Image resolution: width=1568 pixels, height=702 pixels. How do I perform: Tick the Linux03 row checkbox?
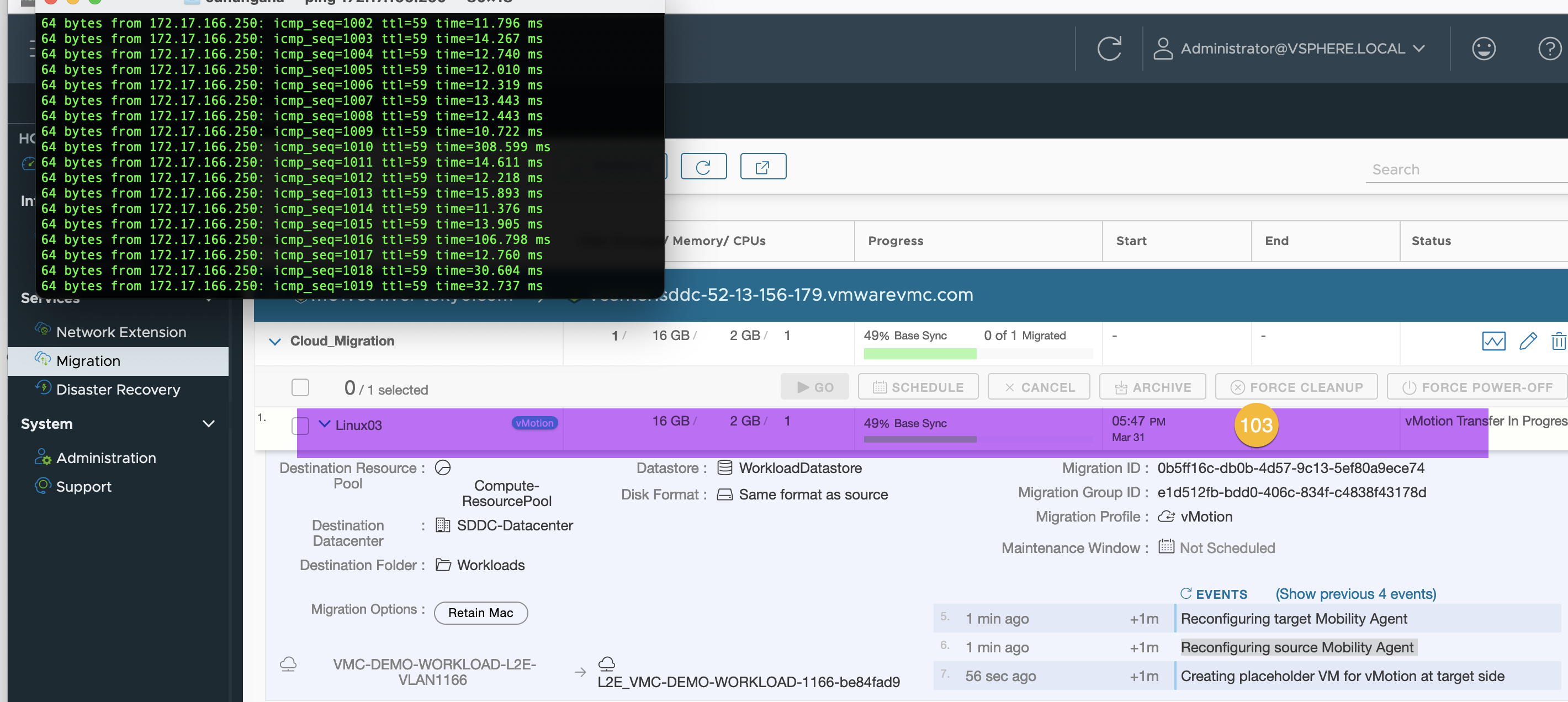[x=300, y=425]
